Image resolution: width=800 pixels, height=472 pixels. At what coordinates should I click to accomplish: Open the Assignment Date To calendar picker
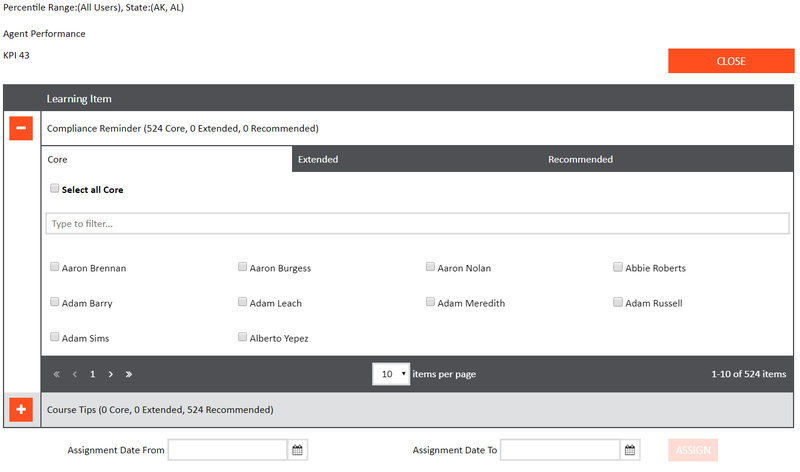(x=630, y=450)
